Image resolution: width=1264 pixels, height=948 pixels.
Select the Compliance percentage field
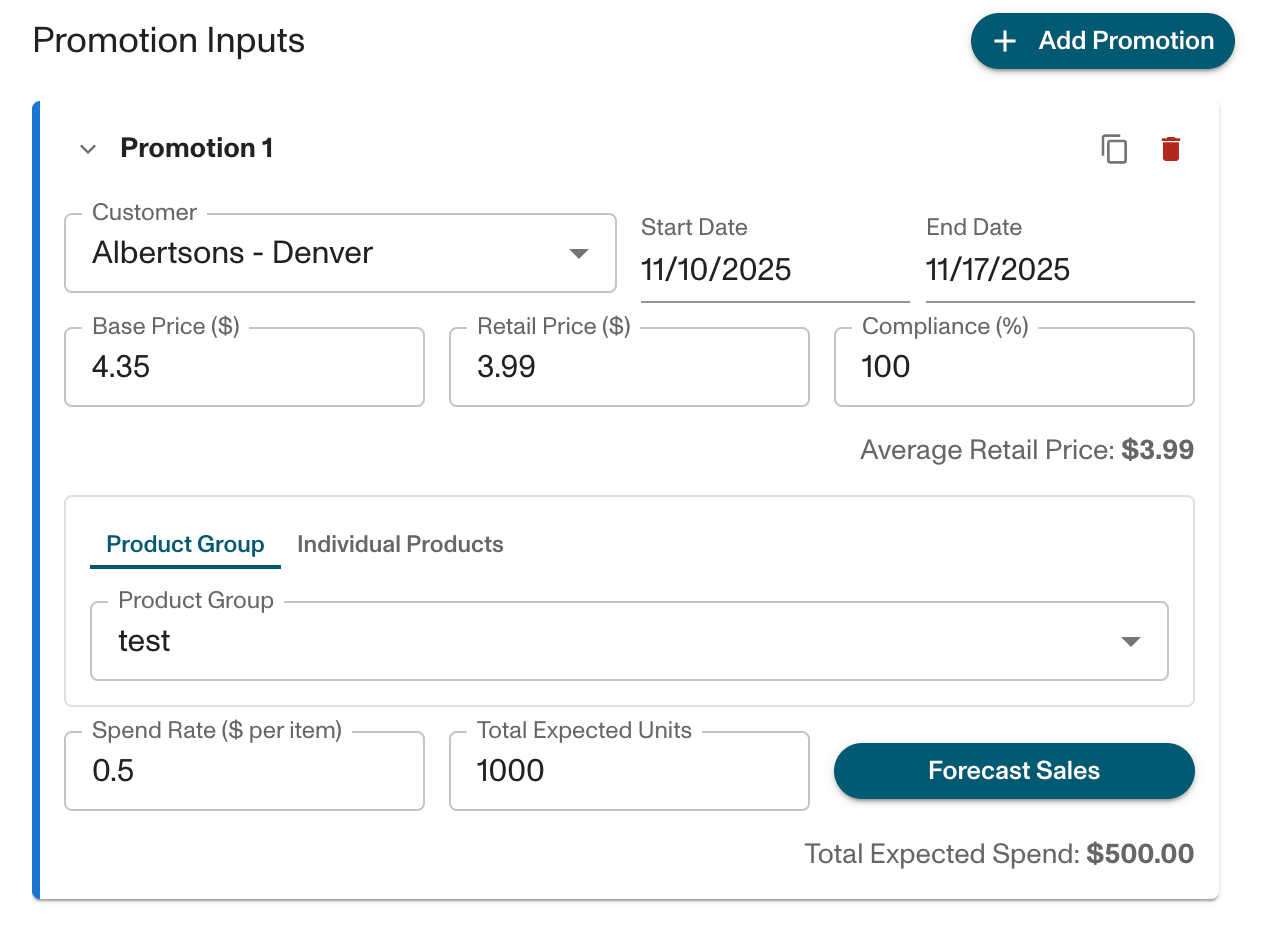pos(1014,367)
